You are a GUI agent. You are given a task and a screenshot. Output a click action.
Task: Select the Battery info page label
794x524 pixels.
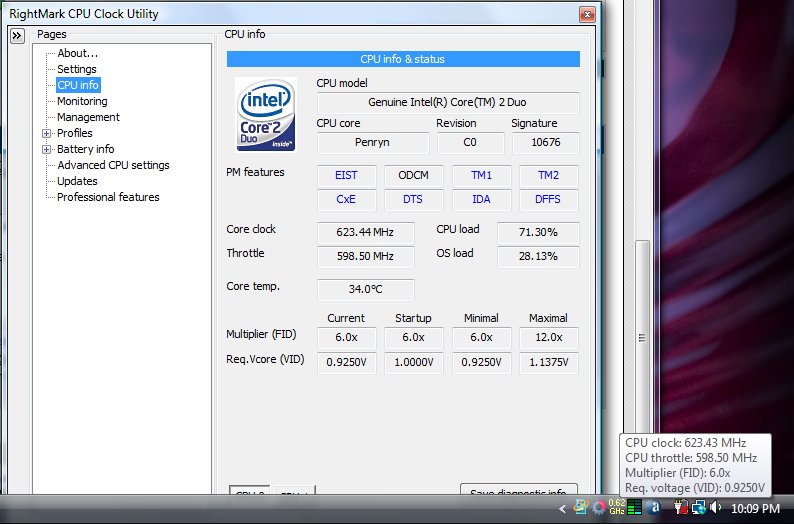[x=86, y=149]
